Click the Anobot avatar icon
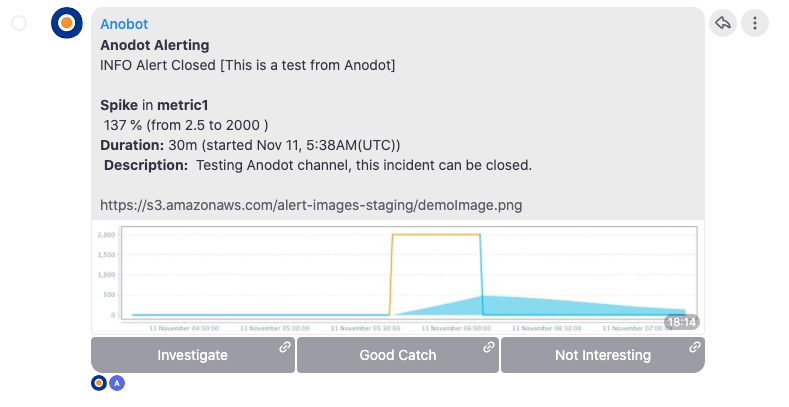The height and width of the screenshot is (407, 789). tap(66, 23)
